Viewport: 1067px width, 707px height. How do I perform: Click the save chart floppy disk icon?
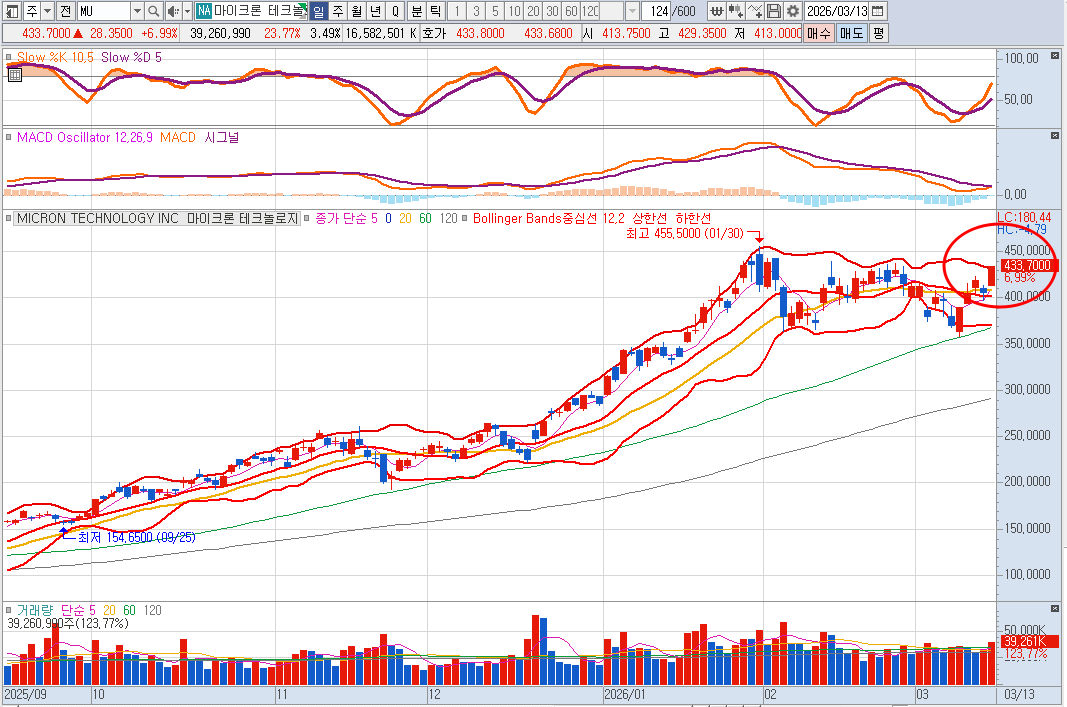pyautogui.click(x=774, y=11)
